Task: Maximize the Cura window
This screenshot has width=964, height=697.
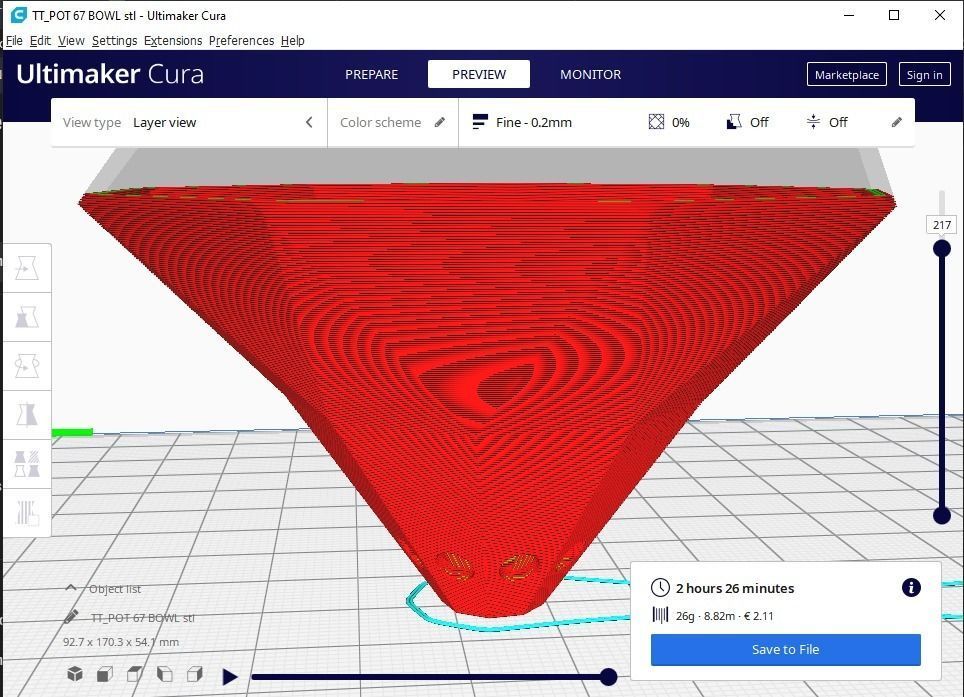Action: 895,15
